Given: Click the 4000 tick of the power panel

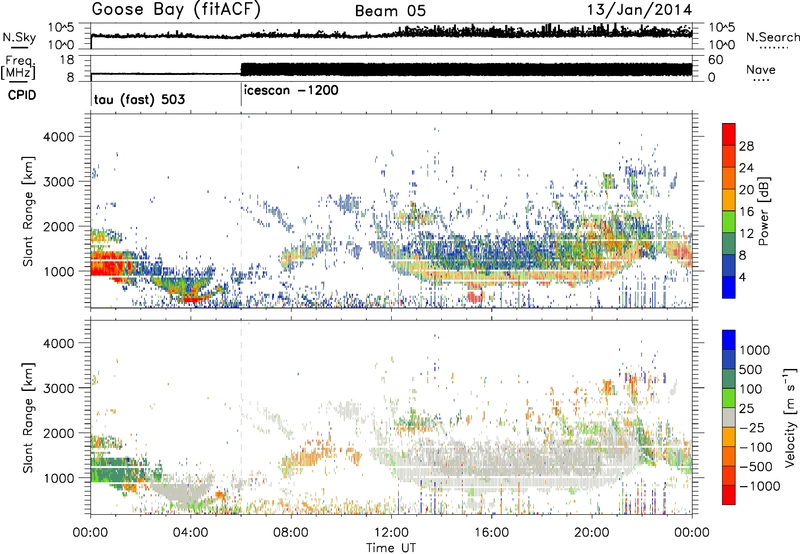Looking at the screenshot, I should tap(58, 137).
